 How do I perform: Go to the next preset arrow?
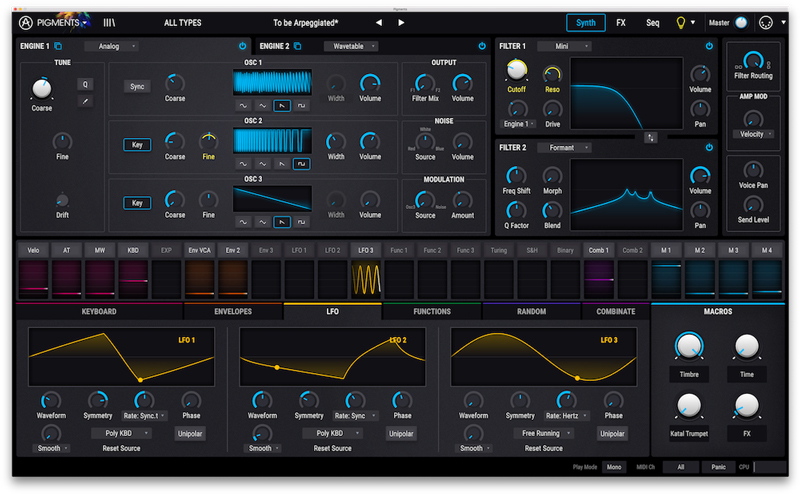coord(401,22)
